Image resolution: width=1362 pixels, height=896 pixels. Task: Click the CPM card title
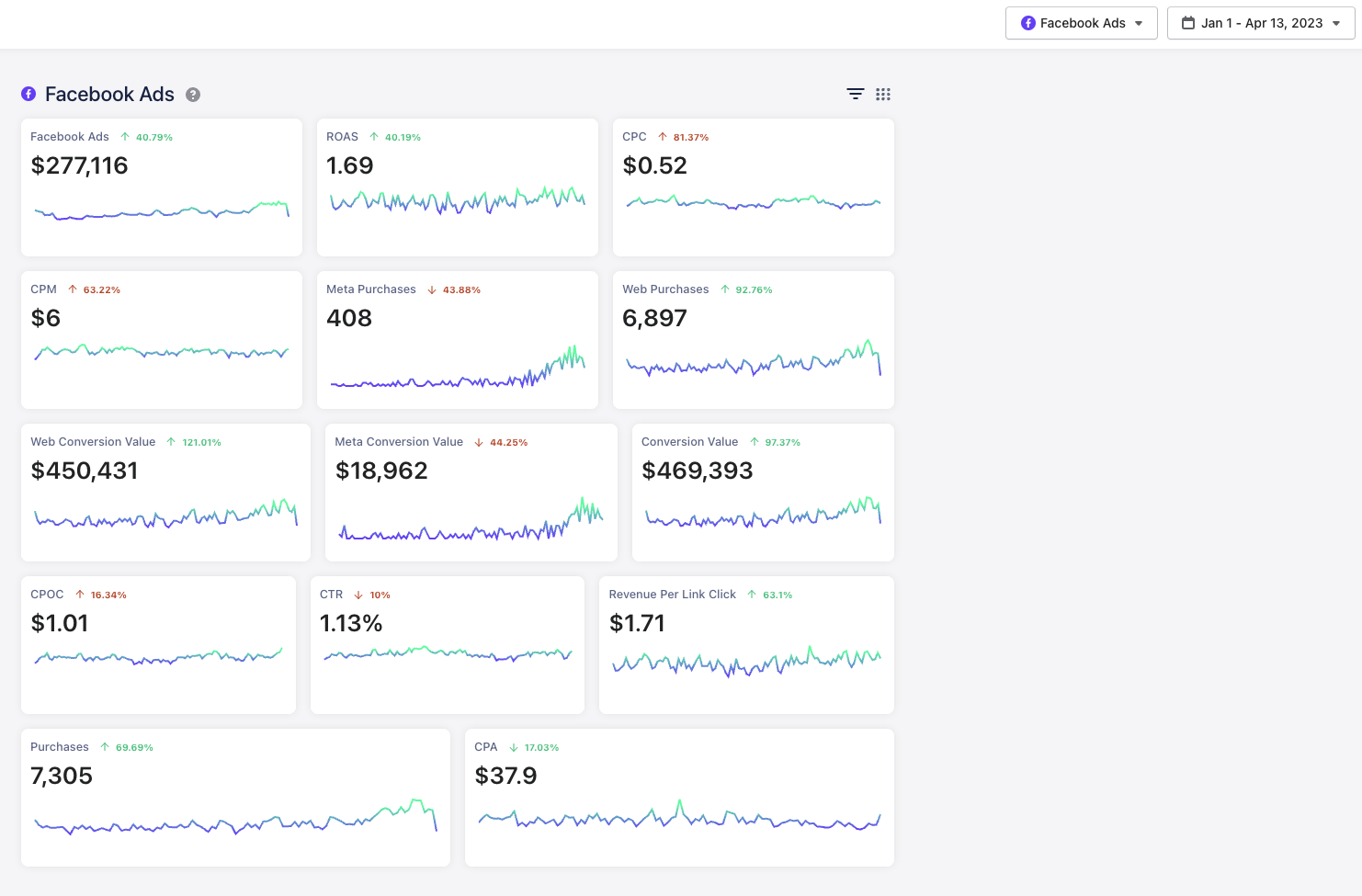pyautogui.click(x=43, y=289)
